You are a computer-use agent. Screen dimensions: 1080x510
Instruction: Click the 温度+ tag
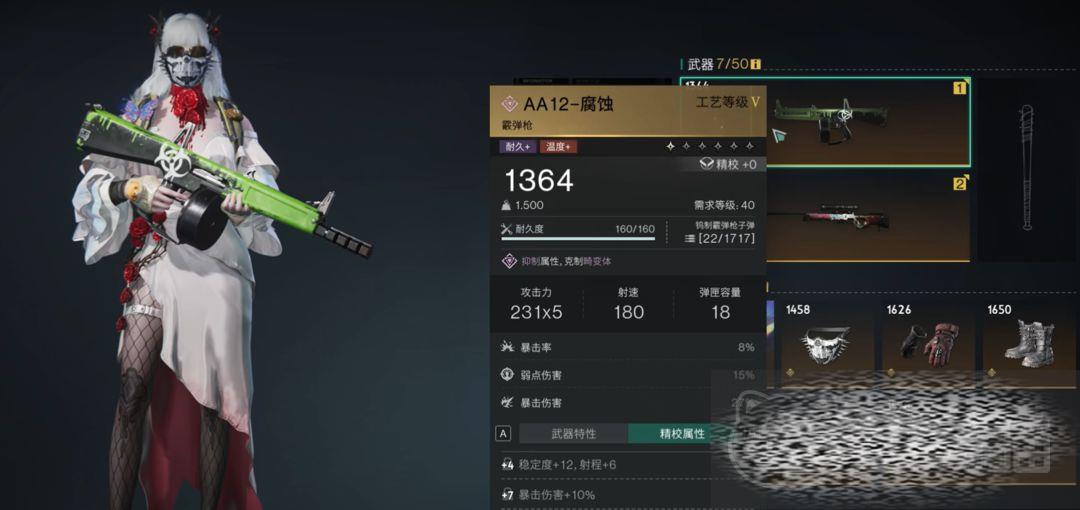click(x=559, y=146)
